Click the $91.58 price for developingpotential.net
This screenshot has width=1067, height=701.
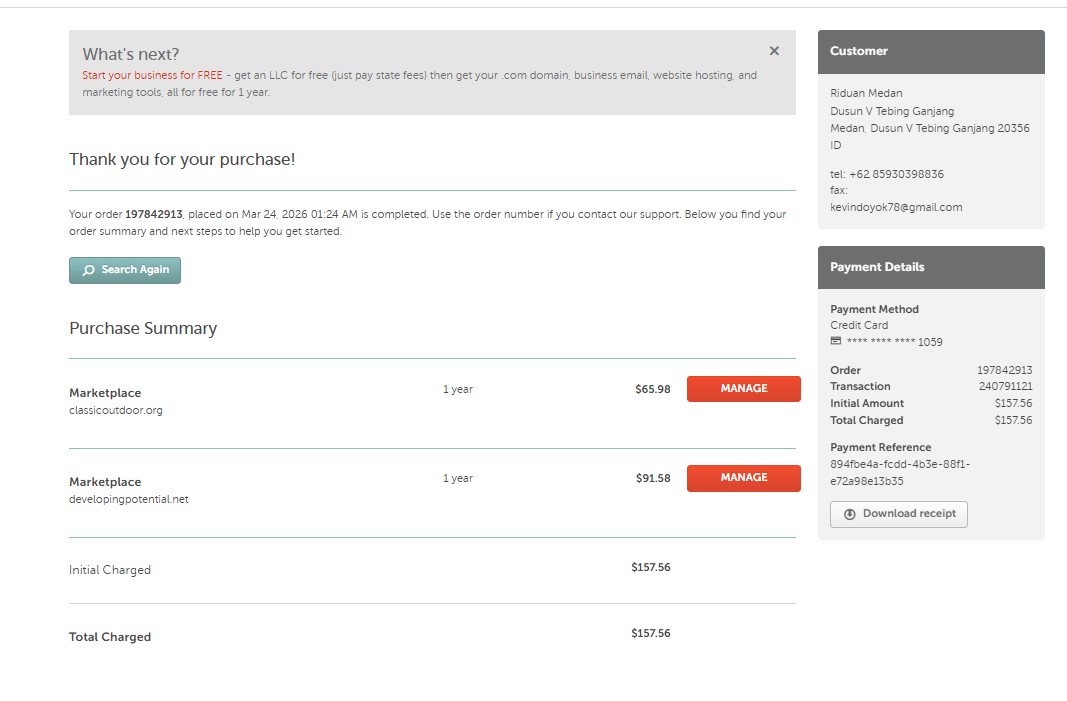(x=652, y=478)
